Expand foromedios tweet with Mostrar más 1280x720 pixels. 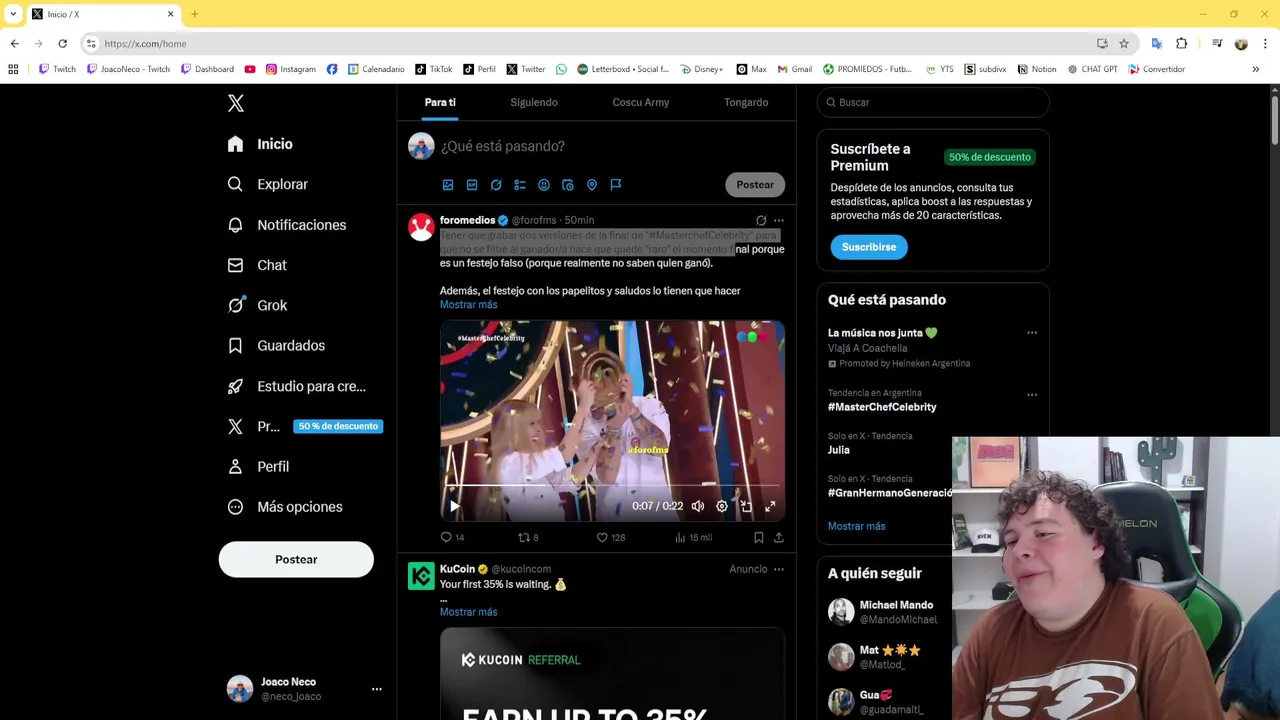coord(468,305)
